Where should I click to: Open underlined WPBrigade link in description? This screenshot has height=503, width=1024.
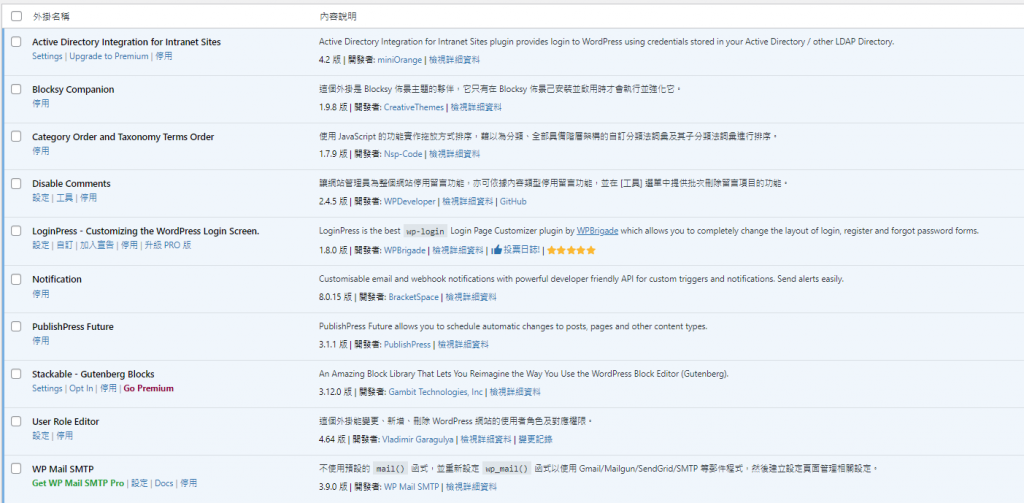click(597, 231)
